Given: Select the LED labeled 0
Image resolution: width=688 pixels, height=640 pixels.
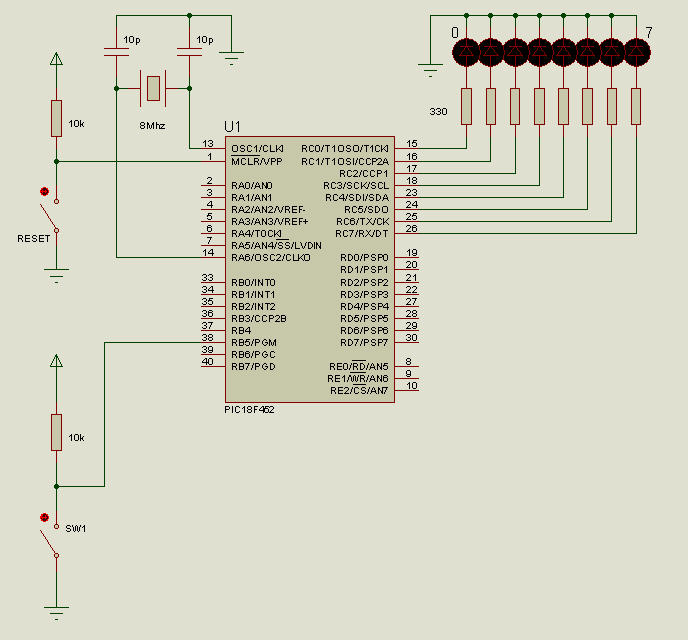Looking at the screenshot, I should click(466, 52).
